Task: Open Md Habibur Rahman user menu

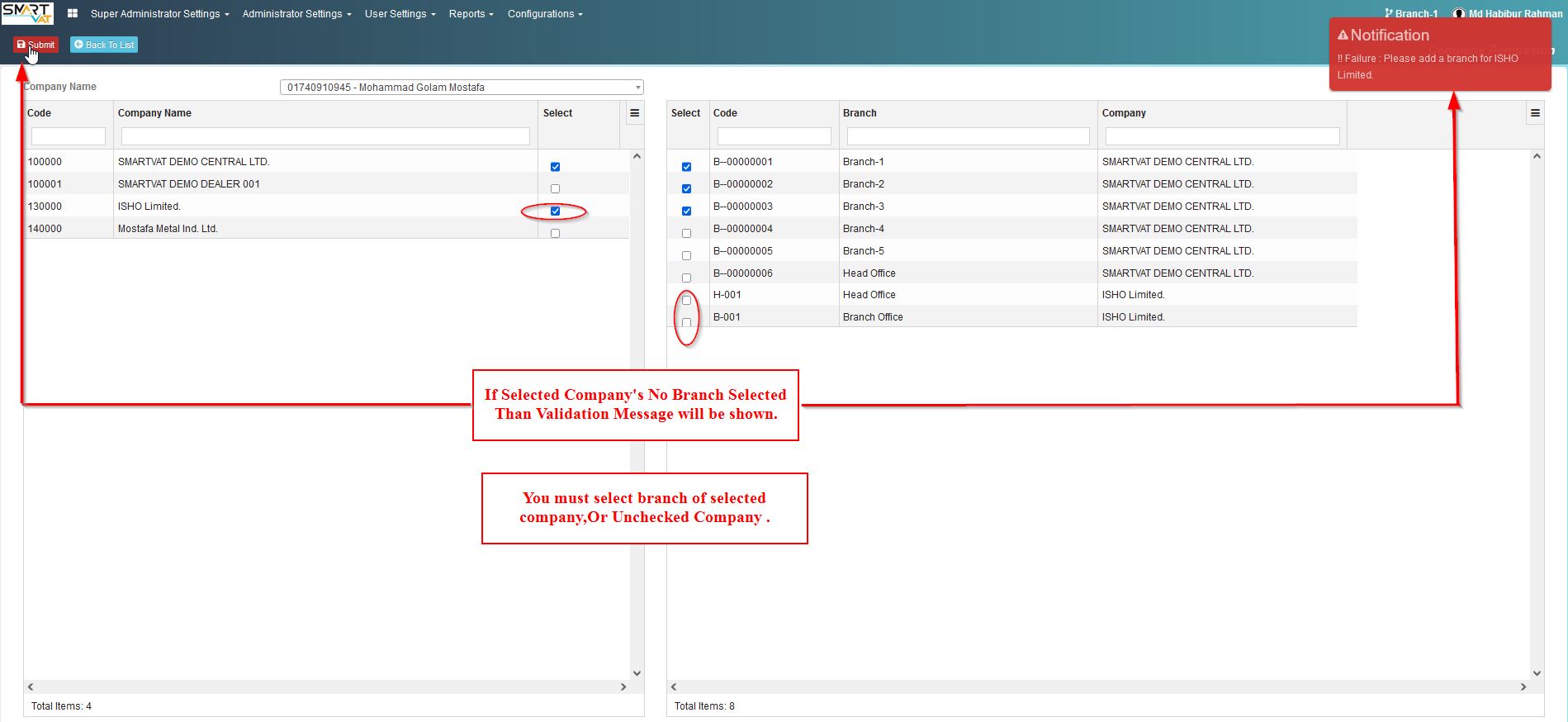Action: coord(1514,14)
